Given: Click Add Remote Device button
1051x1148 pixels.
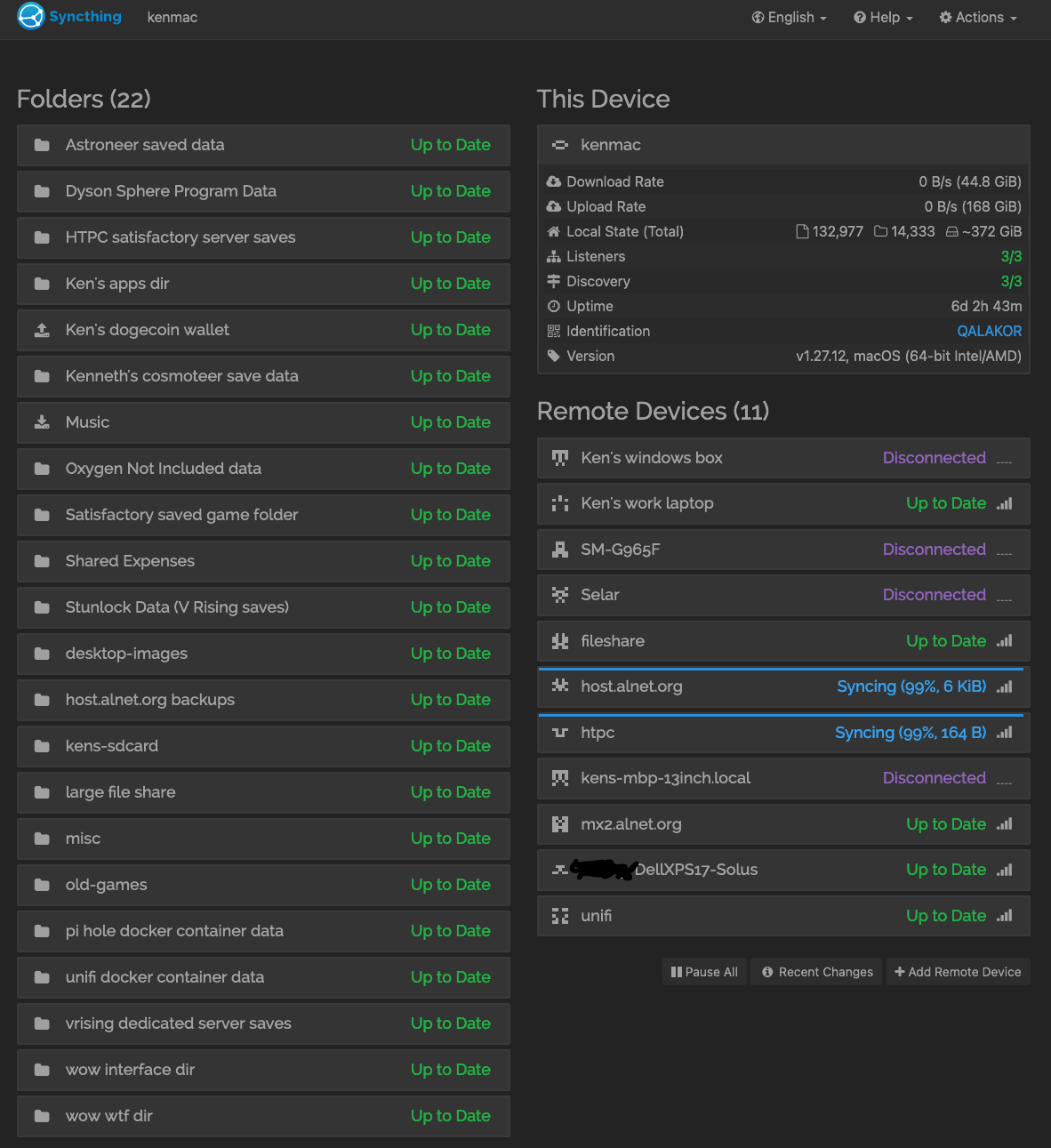Looking at the screenshot, I should (958, 972).
